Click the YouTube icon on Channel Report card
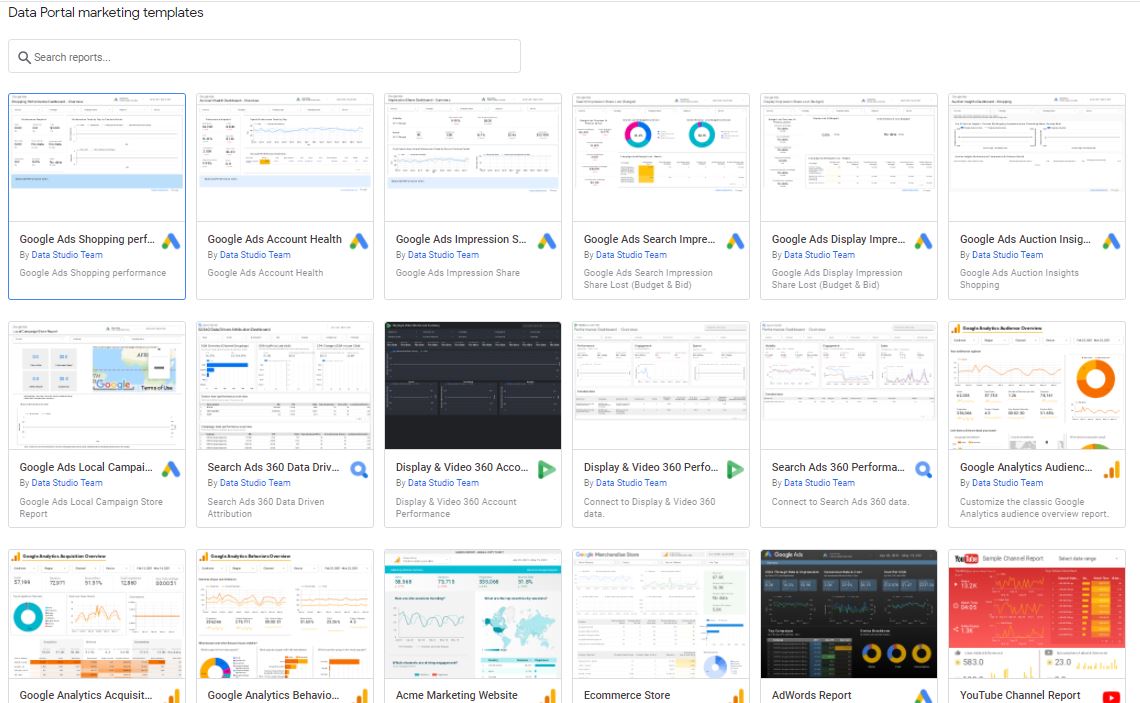The image size is (1140, 703). pos(1111,697)
